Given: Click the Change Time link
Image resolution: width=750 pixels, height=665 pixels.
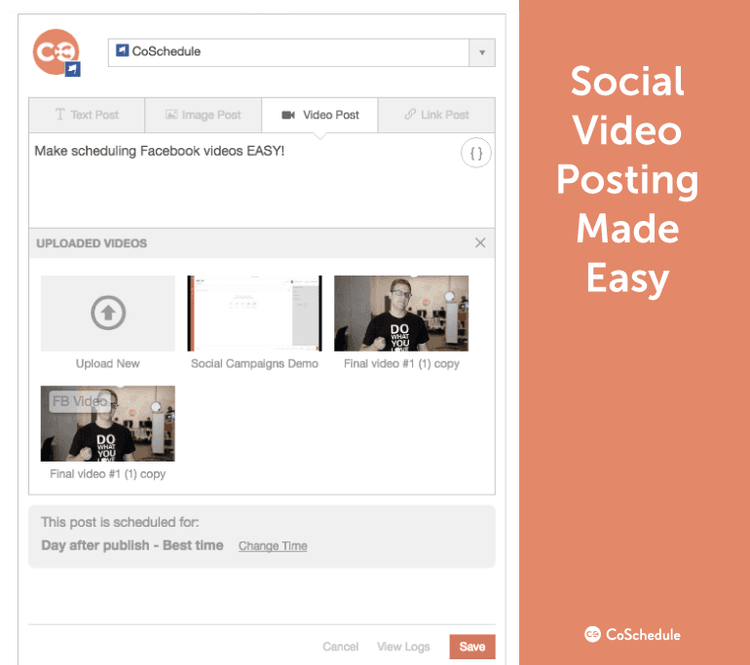Looking at the screenshot, I should (x=273, y=546).
